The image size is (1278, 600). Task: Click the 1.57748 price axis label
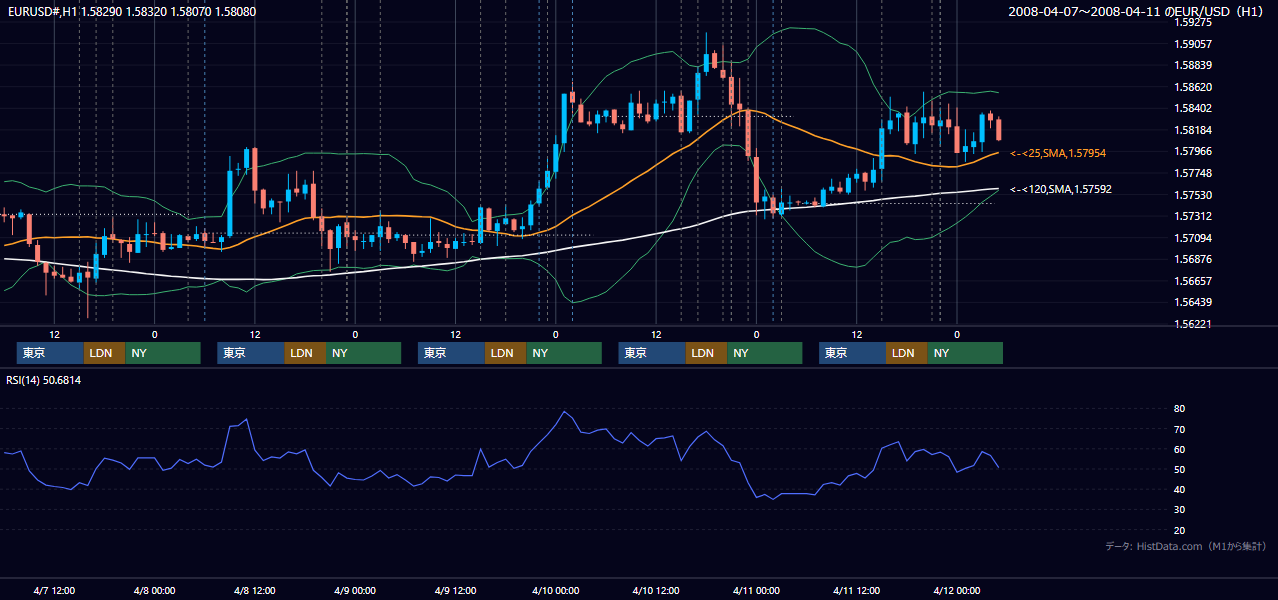click(1194, 173)
